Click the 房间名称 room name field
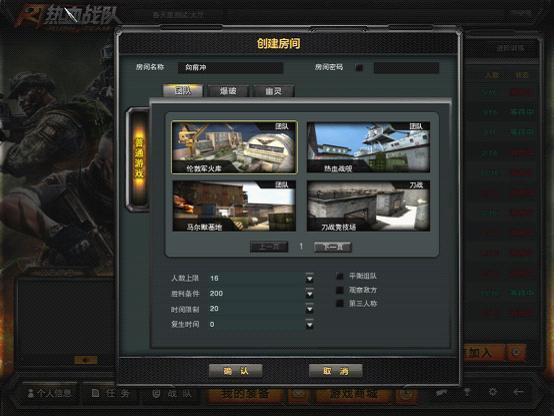 click(230, 68)
